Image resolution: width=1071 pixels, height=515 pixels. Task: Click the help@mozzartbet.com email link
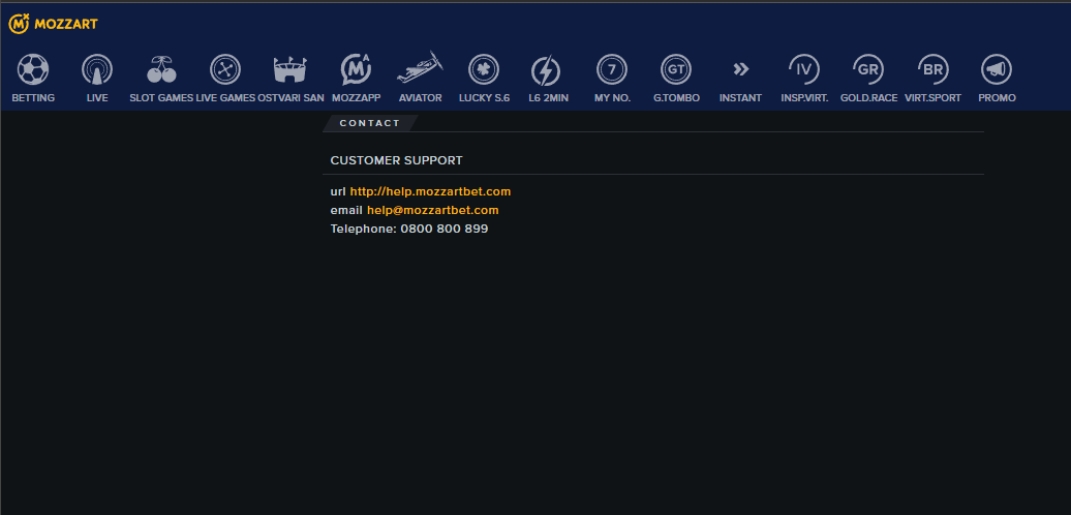pos(433,210)
